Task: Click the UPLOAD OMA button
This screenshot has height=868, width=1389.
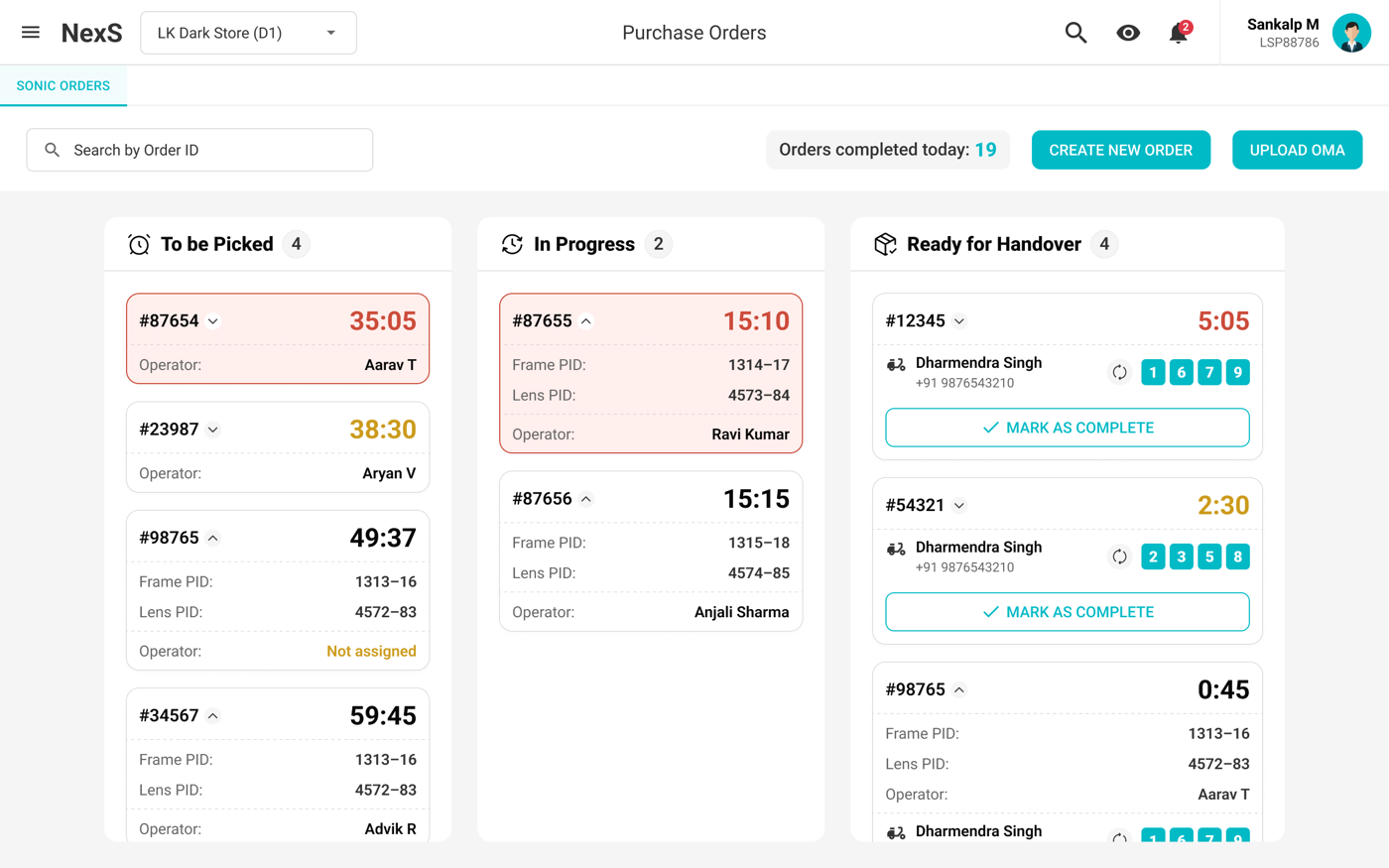Action: (x=1297, y=150)
